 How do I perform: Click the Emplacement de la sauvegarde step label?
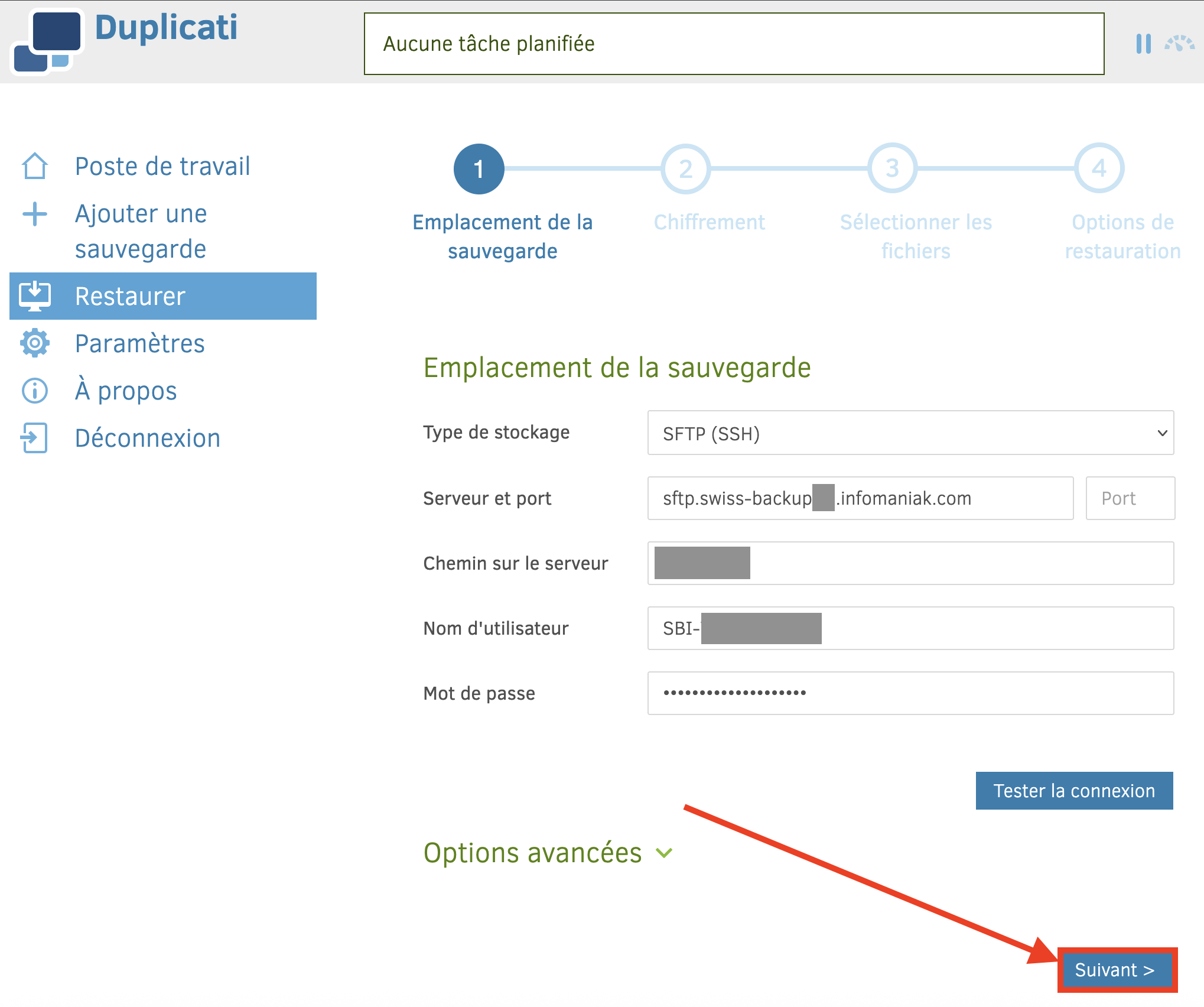click(x=503, y=236)
